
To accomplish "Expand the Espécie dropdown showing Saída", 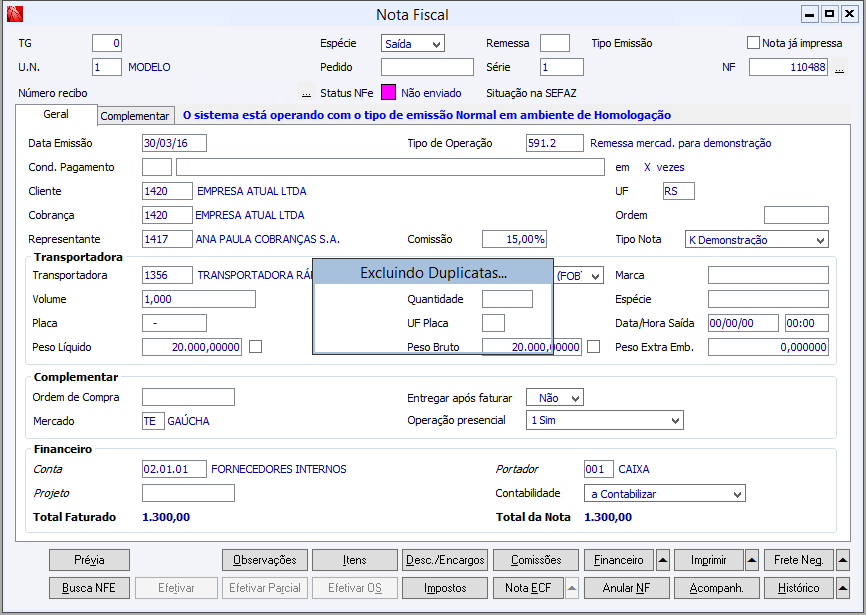I will (436, 44).
